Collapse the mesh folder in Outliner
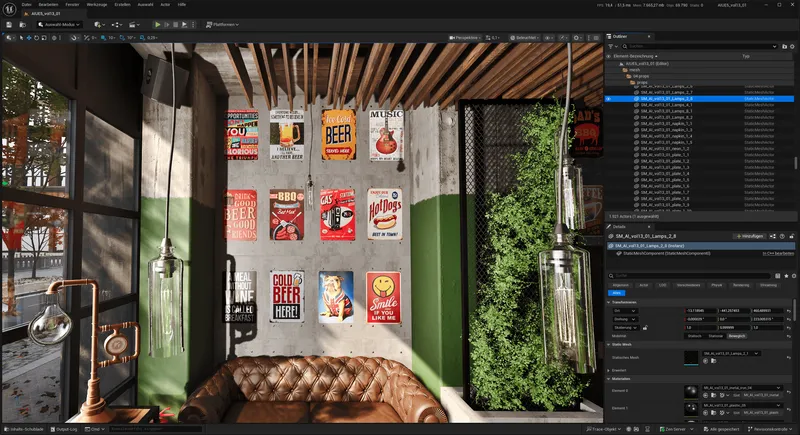The width and height of the screenshot is (800, 435). pos(624,70)
